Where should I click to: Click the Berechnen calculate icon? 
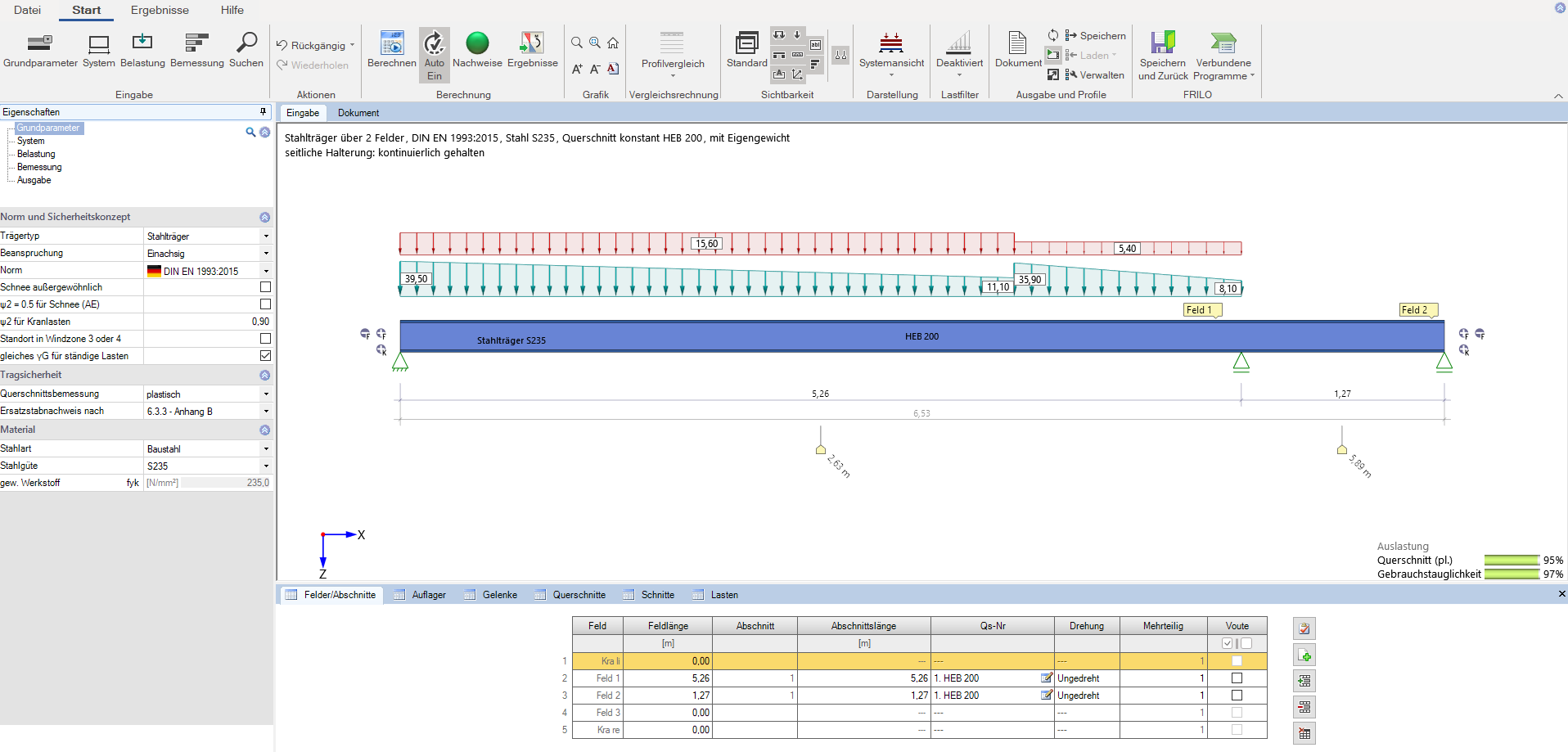[392, 43]
